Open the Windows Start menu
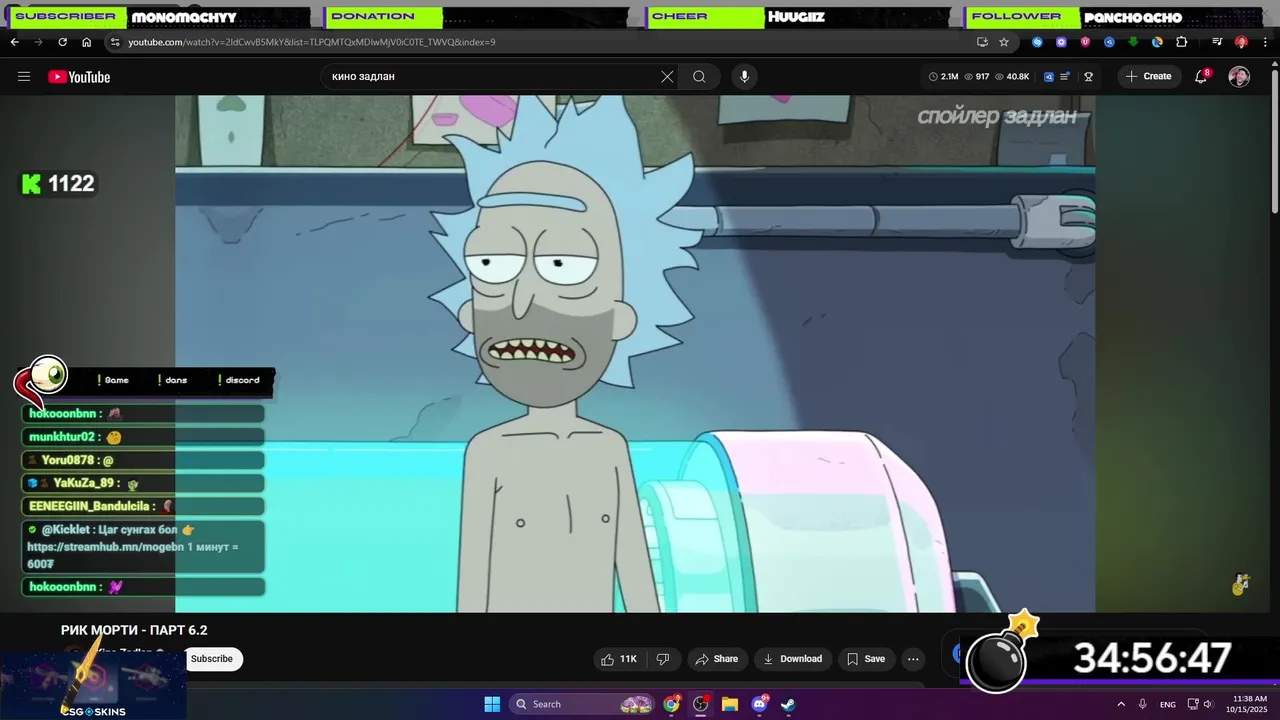The image size is (1280, 720). 492,704
